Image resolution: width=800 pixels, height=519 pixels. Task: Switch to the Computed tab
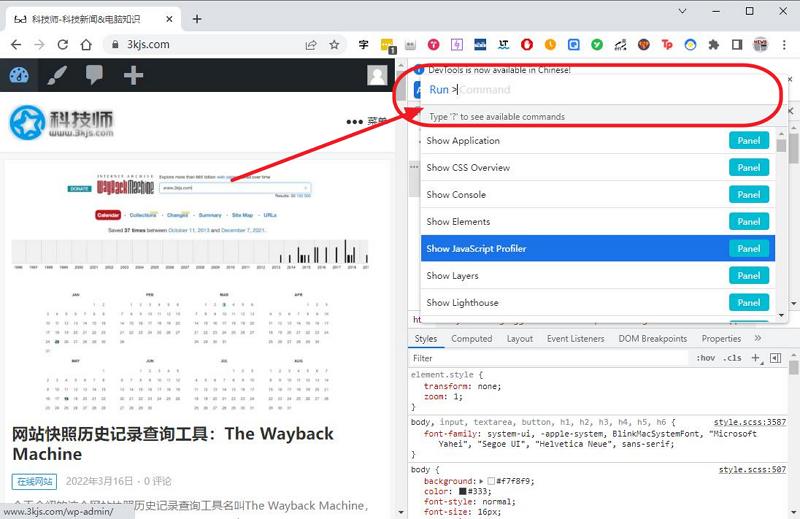(x=471, y=339)
